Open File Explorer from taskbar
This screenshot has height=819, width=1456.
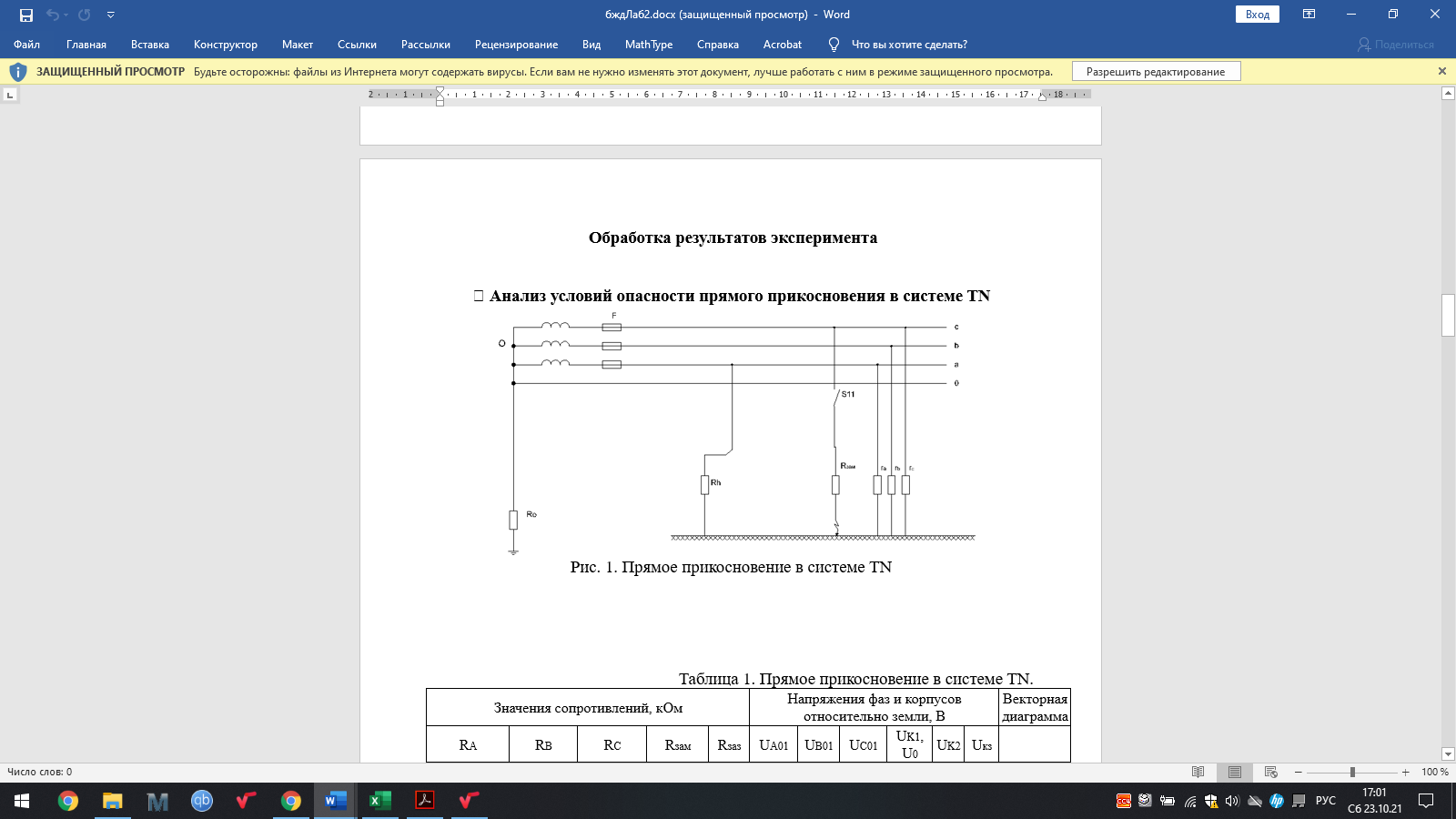[x=113, y=801]
